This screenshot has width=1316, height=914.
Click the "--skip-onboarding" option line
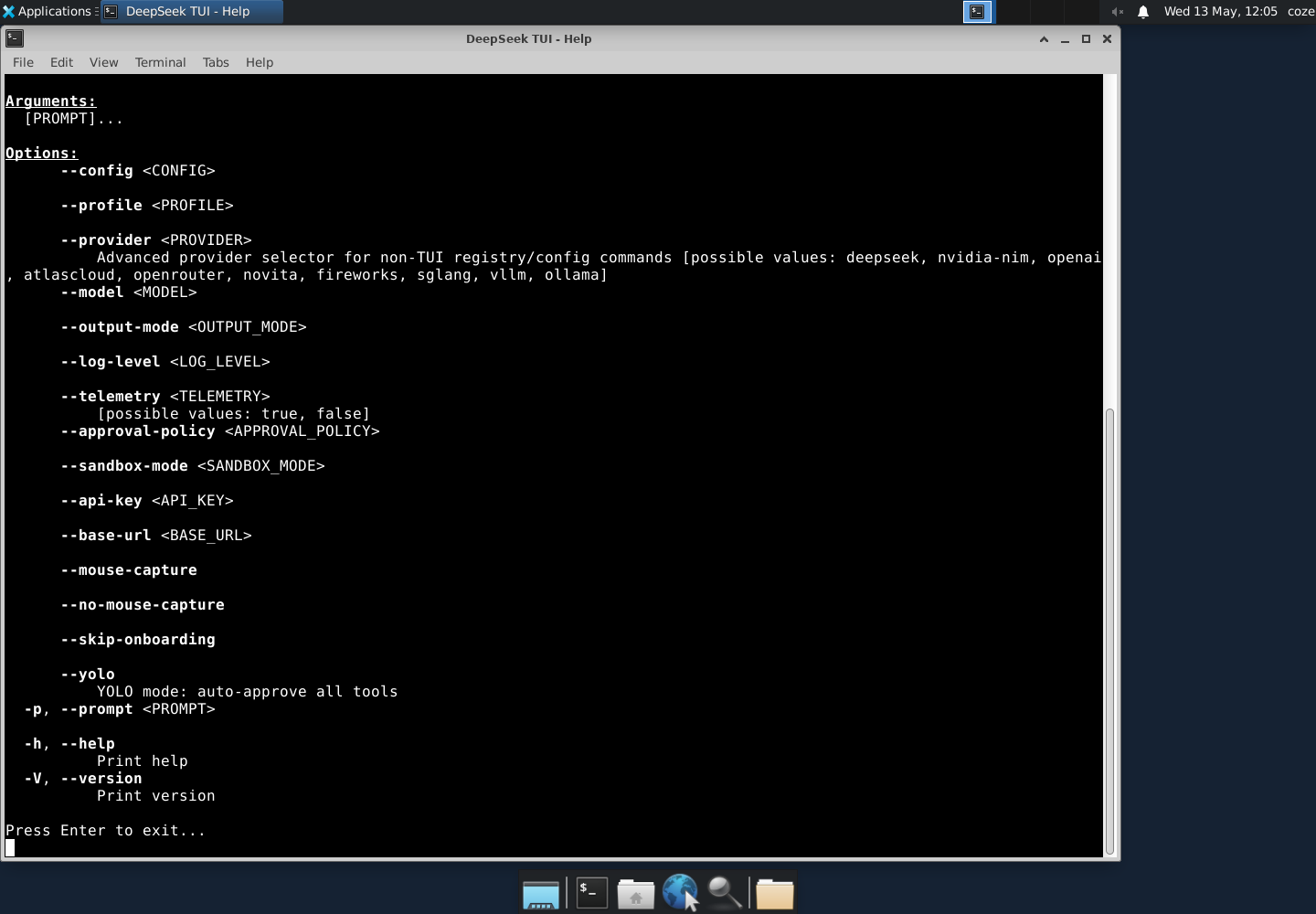138,640
